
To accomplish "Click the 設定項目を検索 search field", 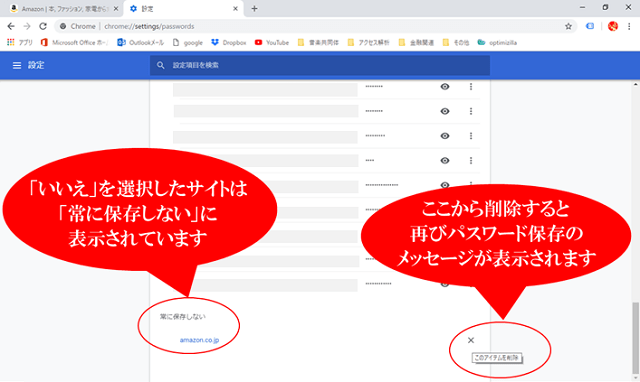I will (320, 65).
